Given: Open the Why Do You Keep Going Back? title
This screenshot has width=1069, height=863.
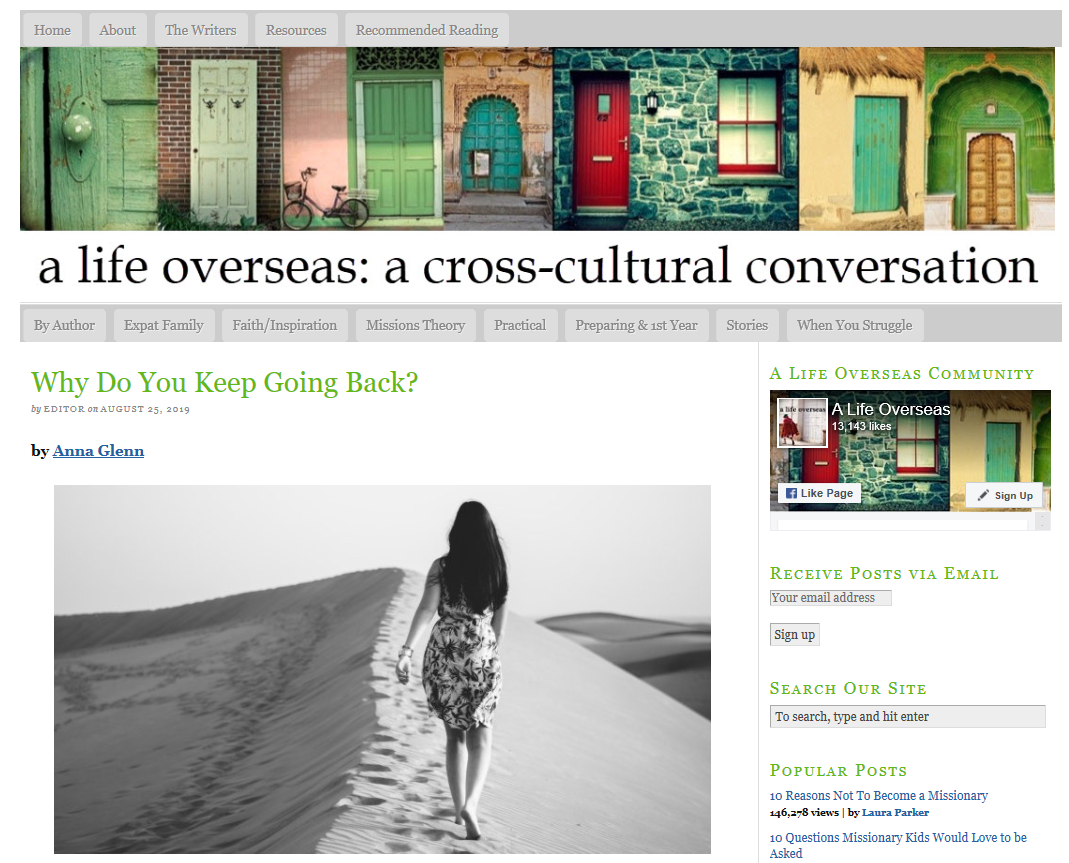Looking at the screenshot, I should [224, 383].
